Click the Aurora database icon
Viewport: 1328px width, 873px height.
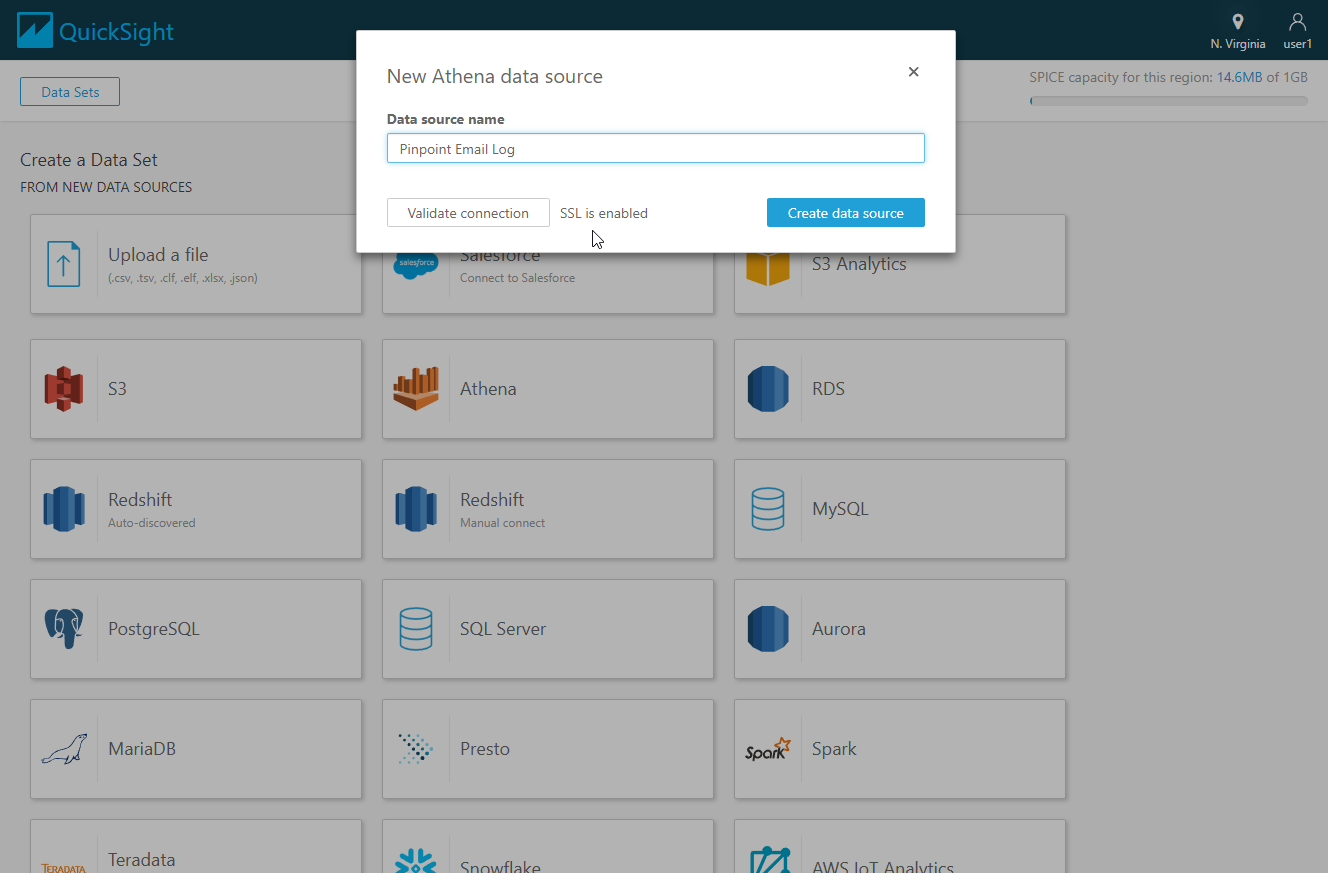[x=768, y=629]
